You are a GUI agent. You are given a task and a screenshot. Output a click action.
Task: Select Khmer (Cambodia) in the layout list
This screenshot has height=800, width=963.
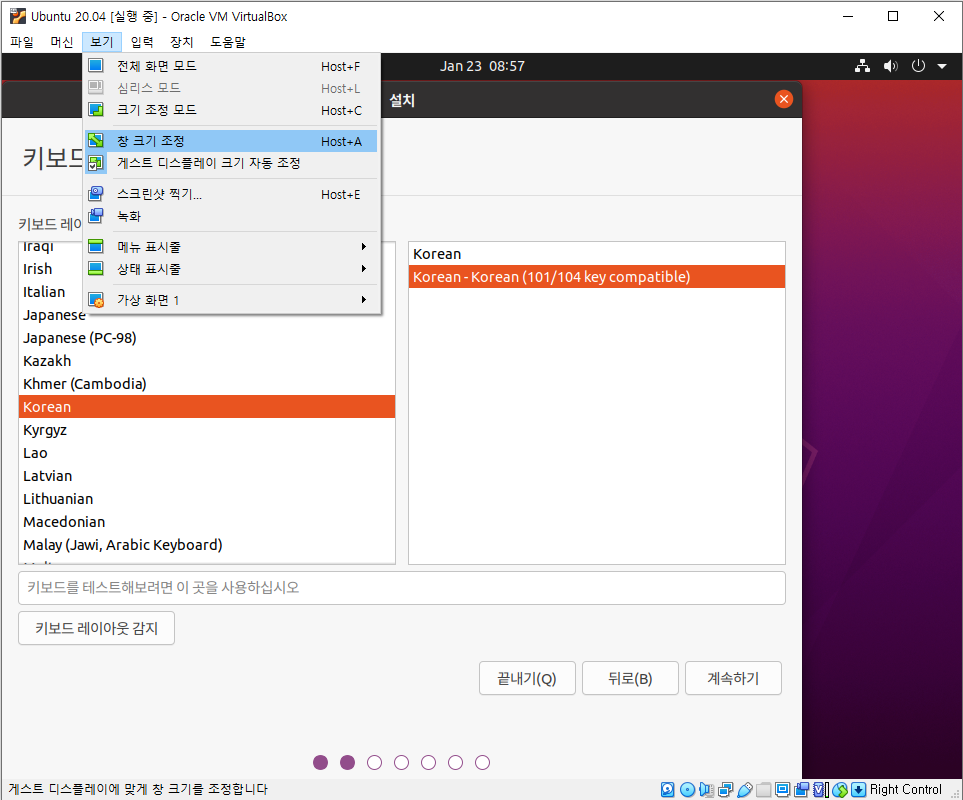(x=206, y=384)
